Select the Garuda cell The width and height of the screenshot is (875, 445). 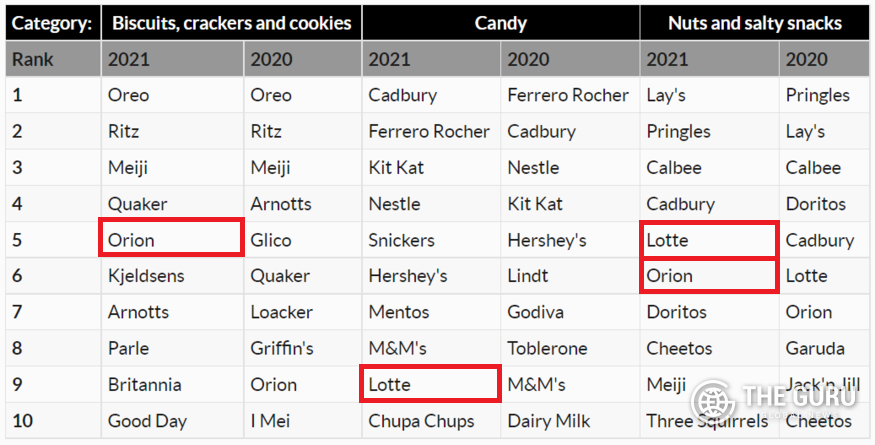(824, 348)
